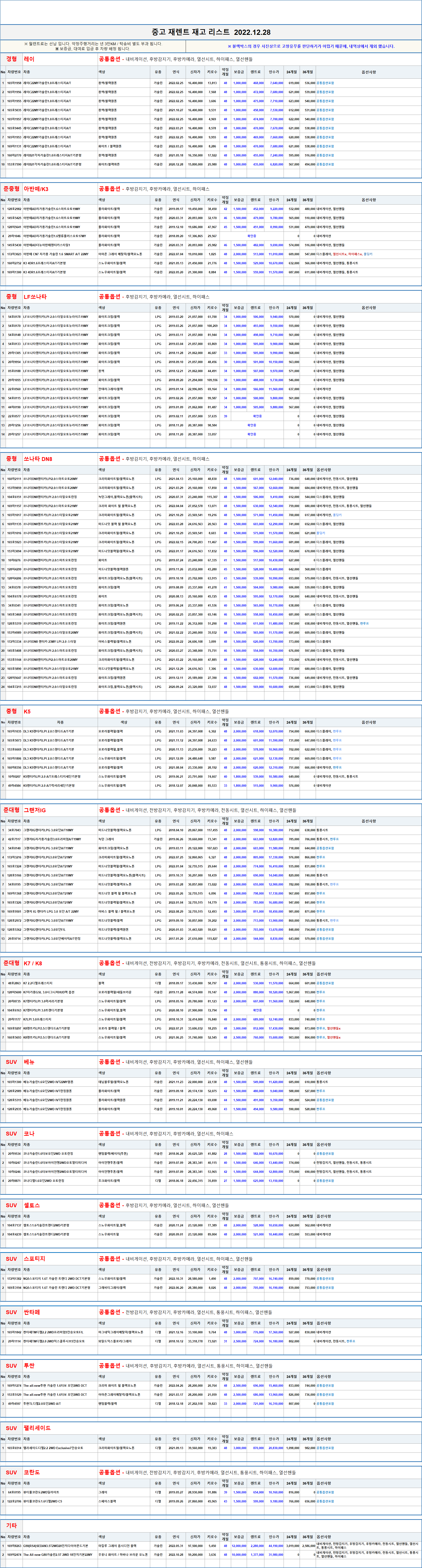Select the 15,800,000 price in the 레이 table
422x1568 pixels.
pyautogui.click(x=195, y=164)
